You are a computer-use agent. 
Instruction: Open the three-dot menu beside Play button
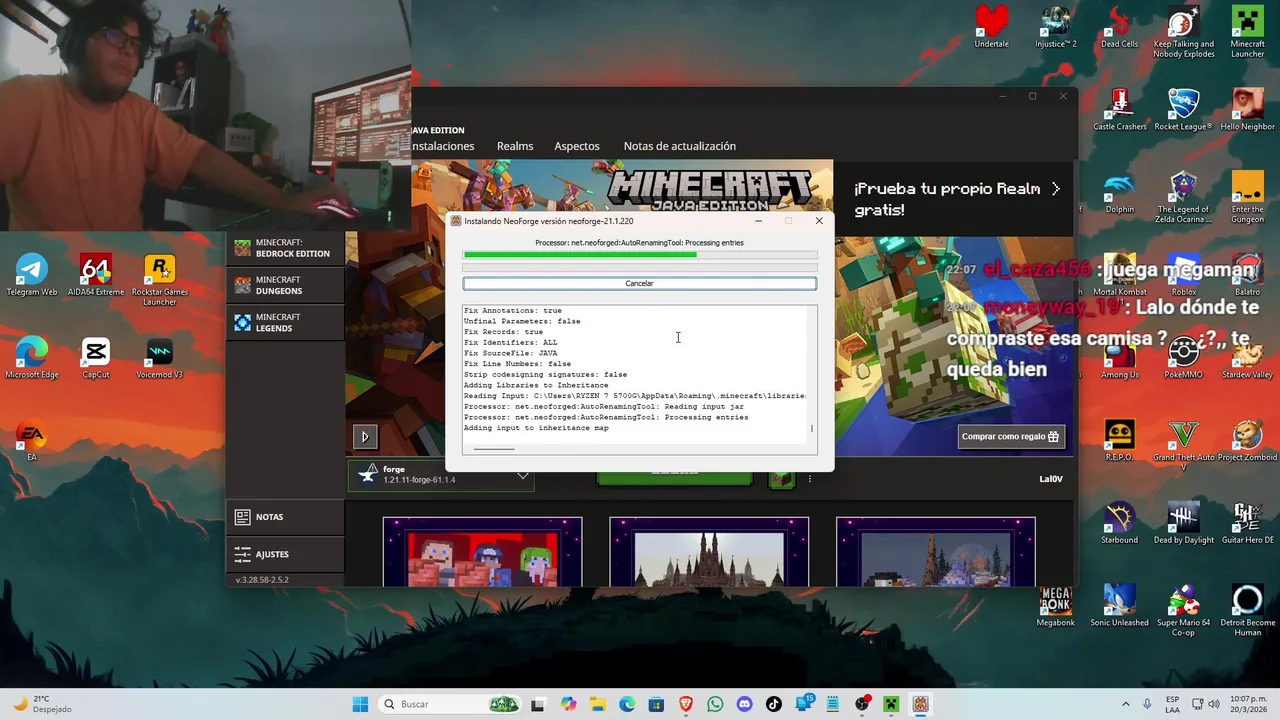point(810,479)
